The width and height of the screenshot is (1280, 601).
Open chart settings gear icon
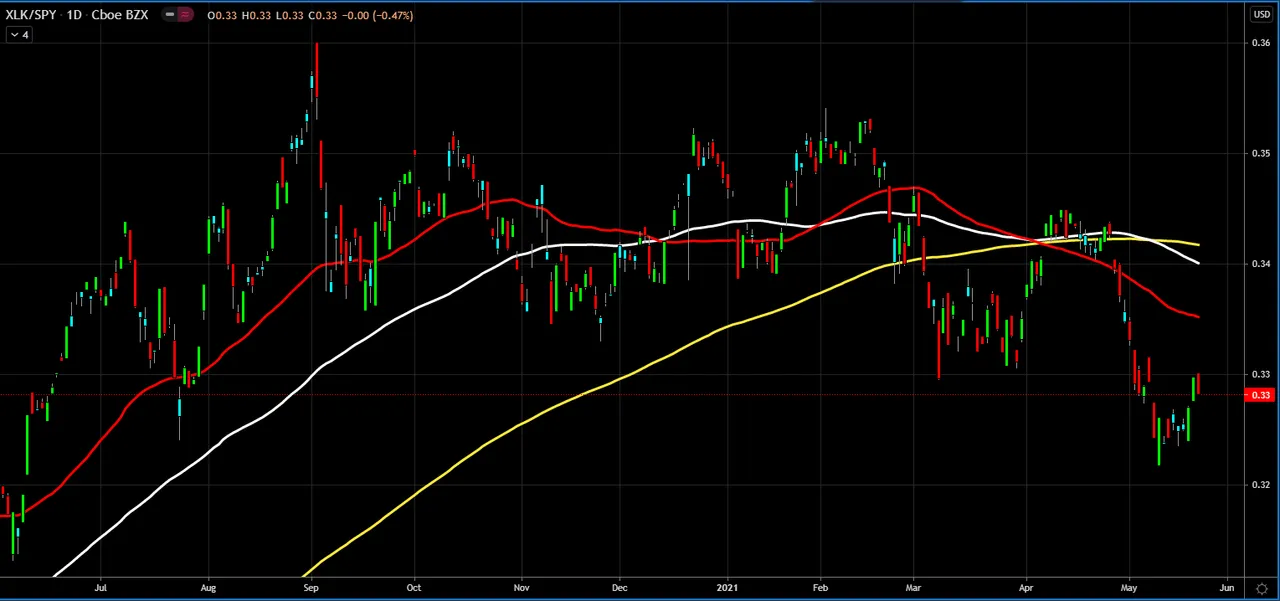(1264, 588)
